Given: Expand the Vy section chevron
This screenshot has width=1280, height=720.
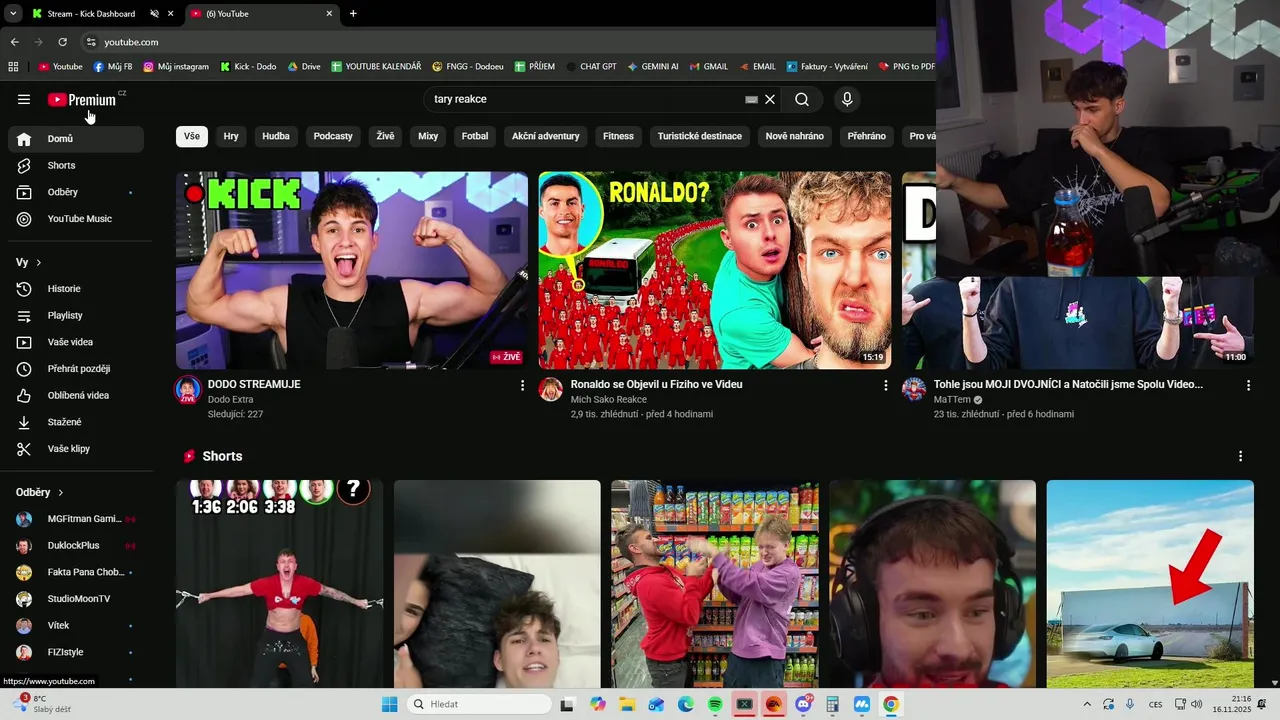Looking at the screenshot, I should [39, 263].
